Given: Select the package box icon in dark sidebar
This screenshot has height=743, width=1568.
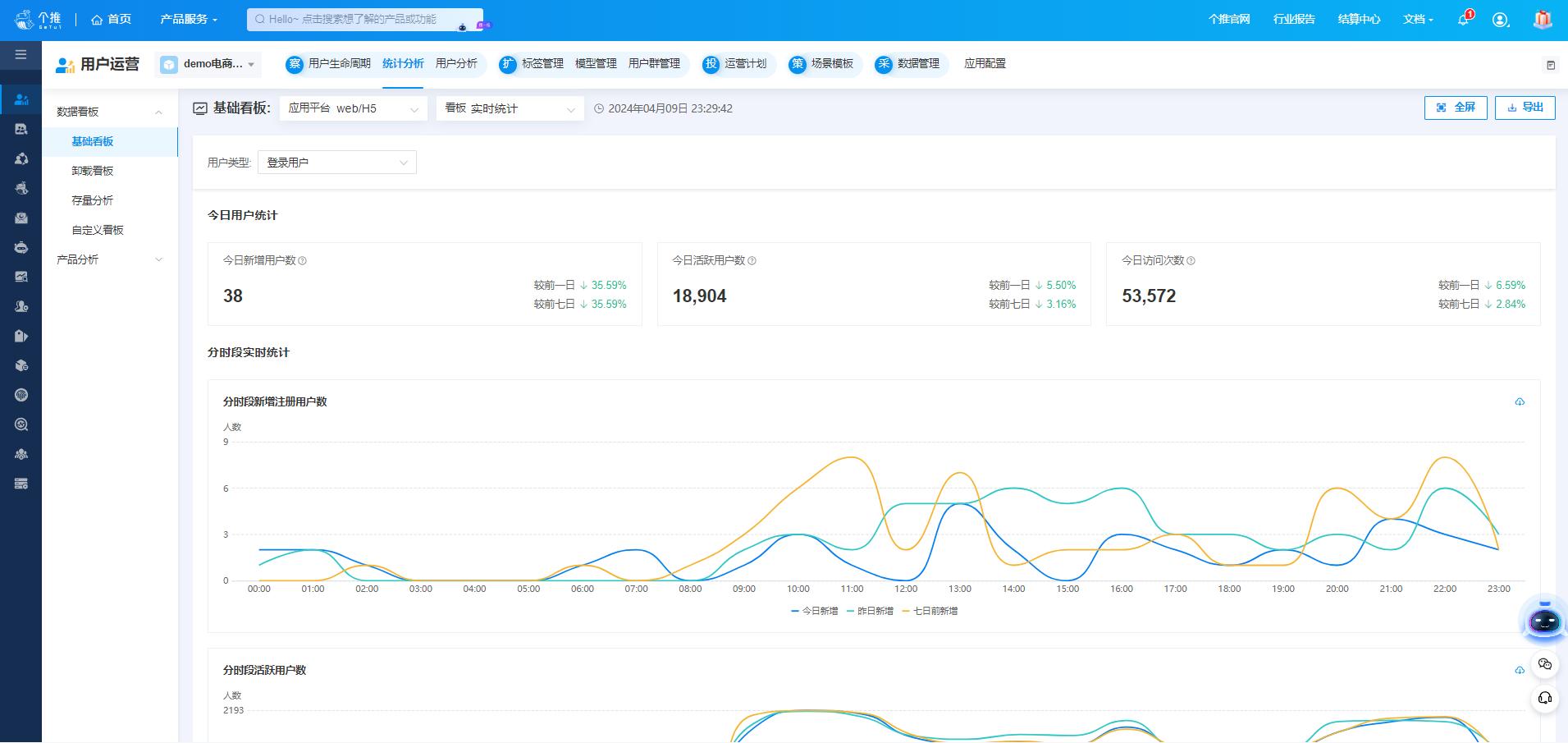Looking at the screenshot, I should [21, 365].
